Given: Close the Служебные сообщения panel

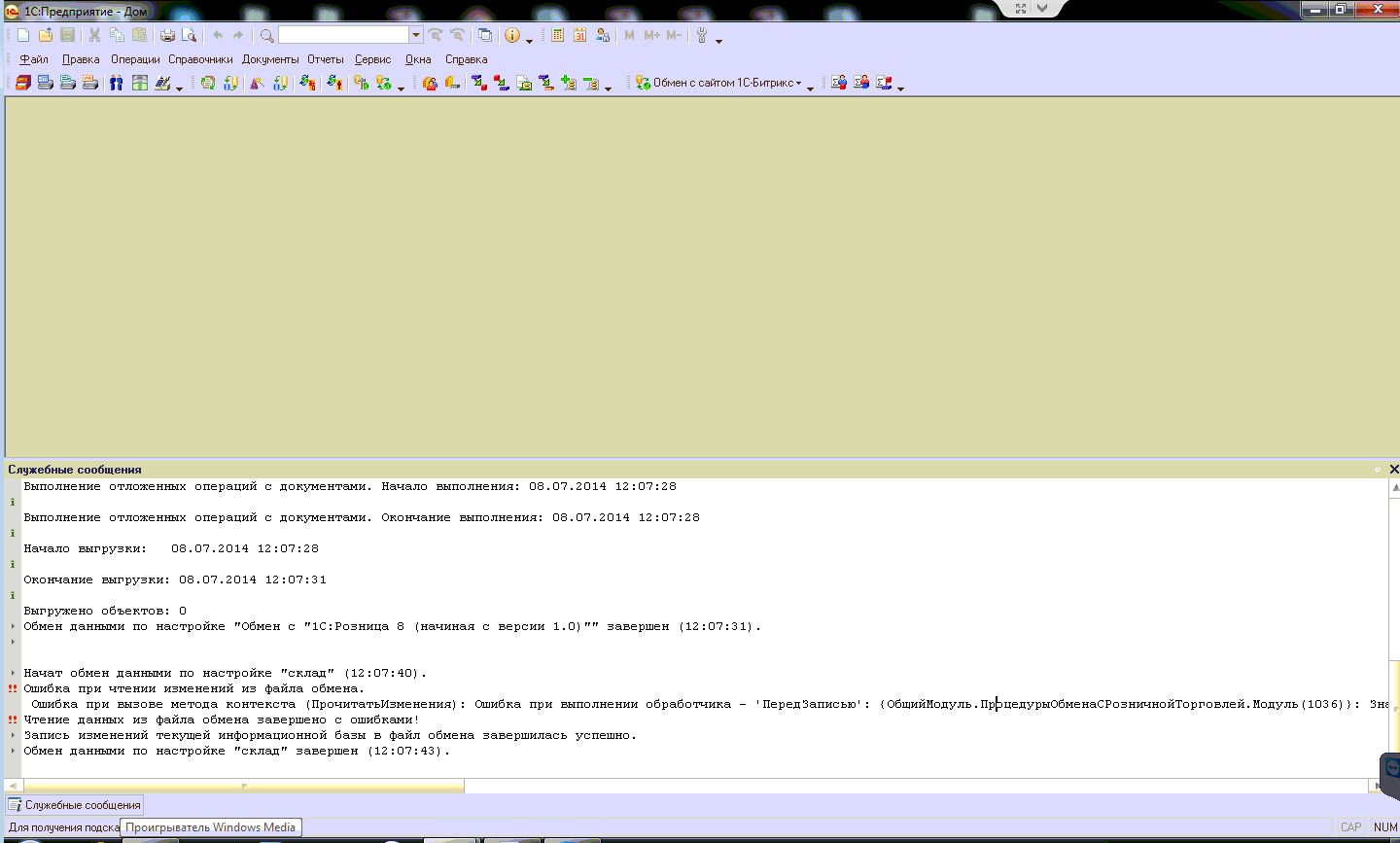Looking at the screenshot, I should (1393, 470).
